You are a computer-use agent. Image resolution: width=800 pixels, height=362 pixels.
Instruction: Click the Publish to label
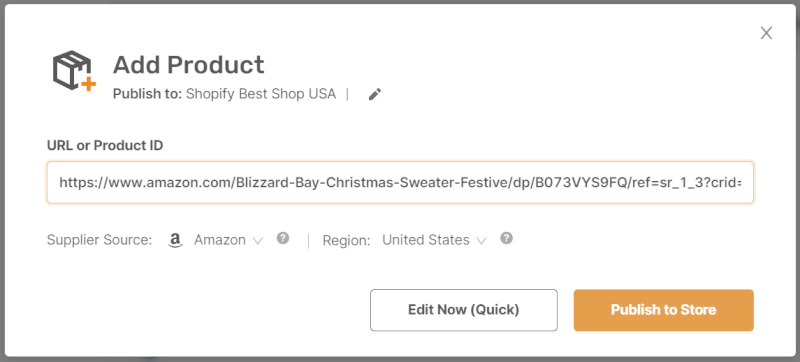coord(147,94)
